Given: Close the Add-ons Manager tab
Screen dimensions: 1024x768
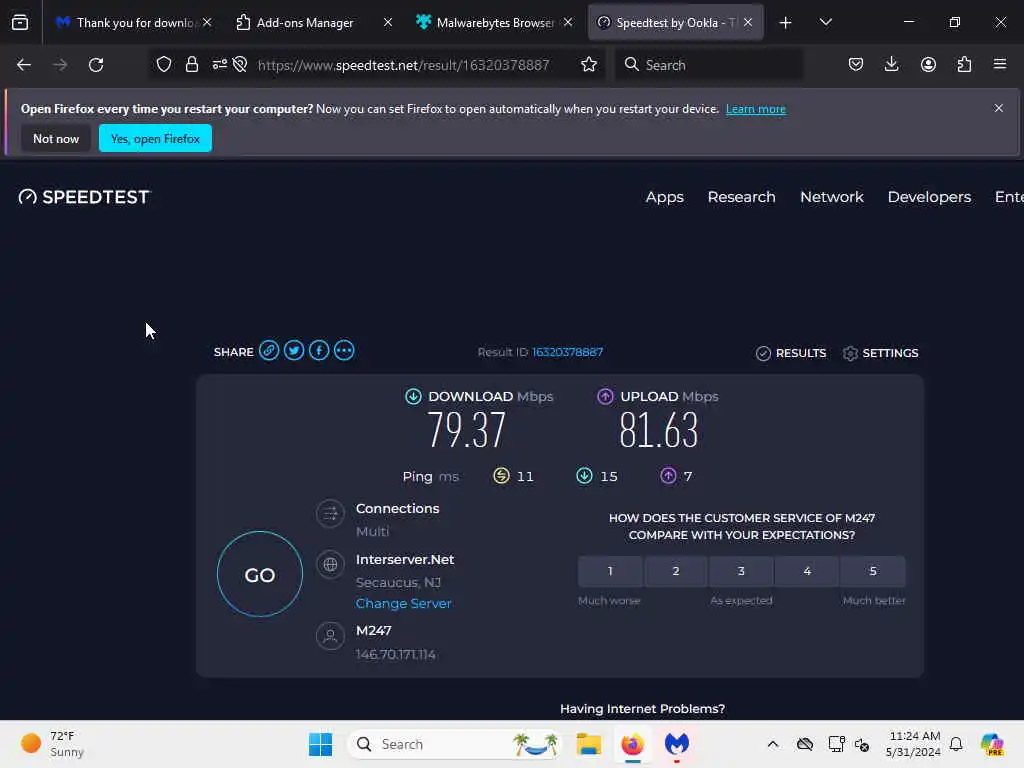Looking at the screenshot, I should click(388, 22).
